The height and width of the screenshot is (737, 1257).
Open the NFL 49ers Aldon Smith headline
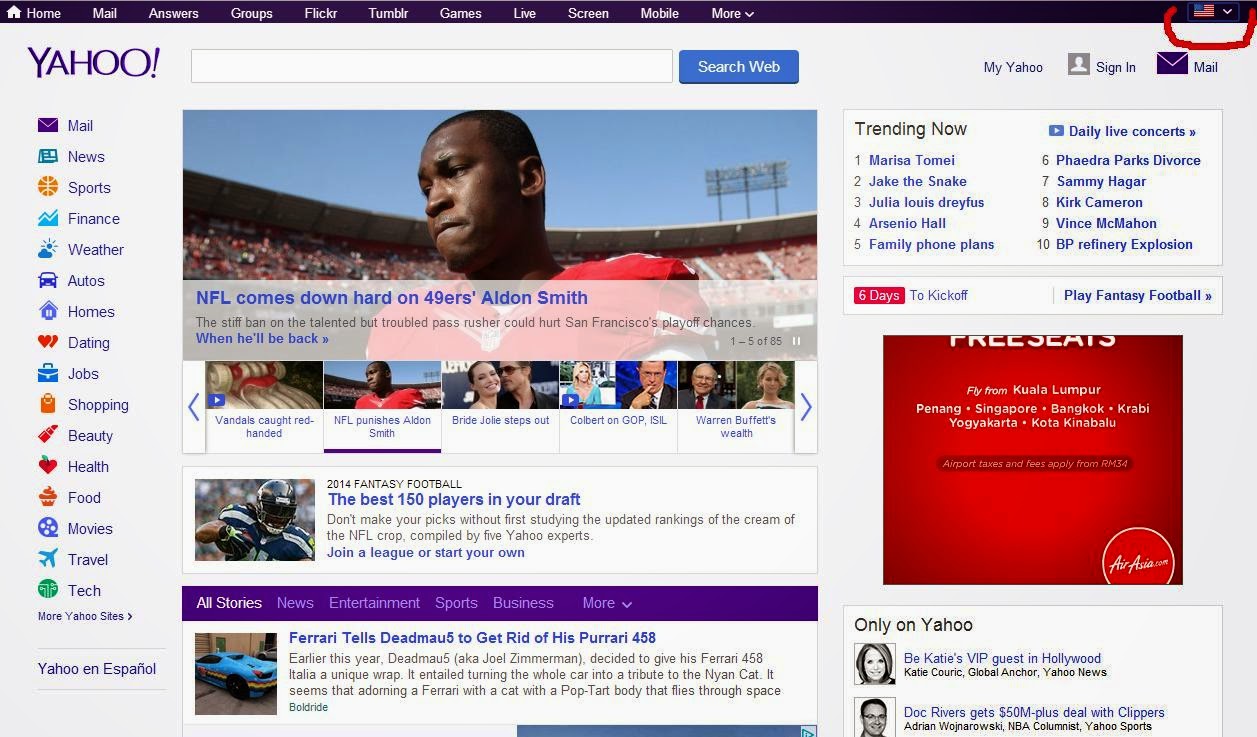pos(392,297)
